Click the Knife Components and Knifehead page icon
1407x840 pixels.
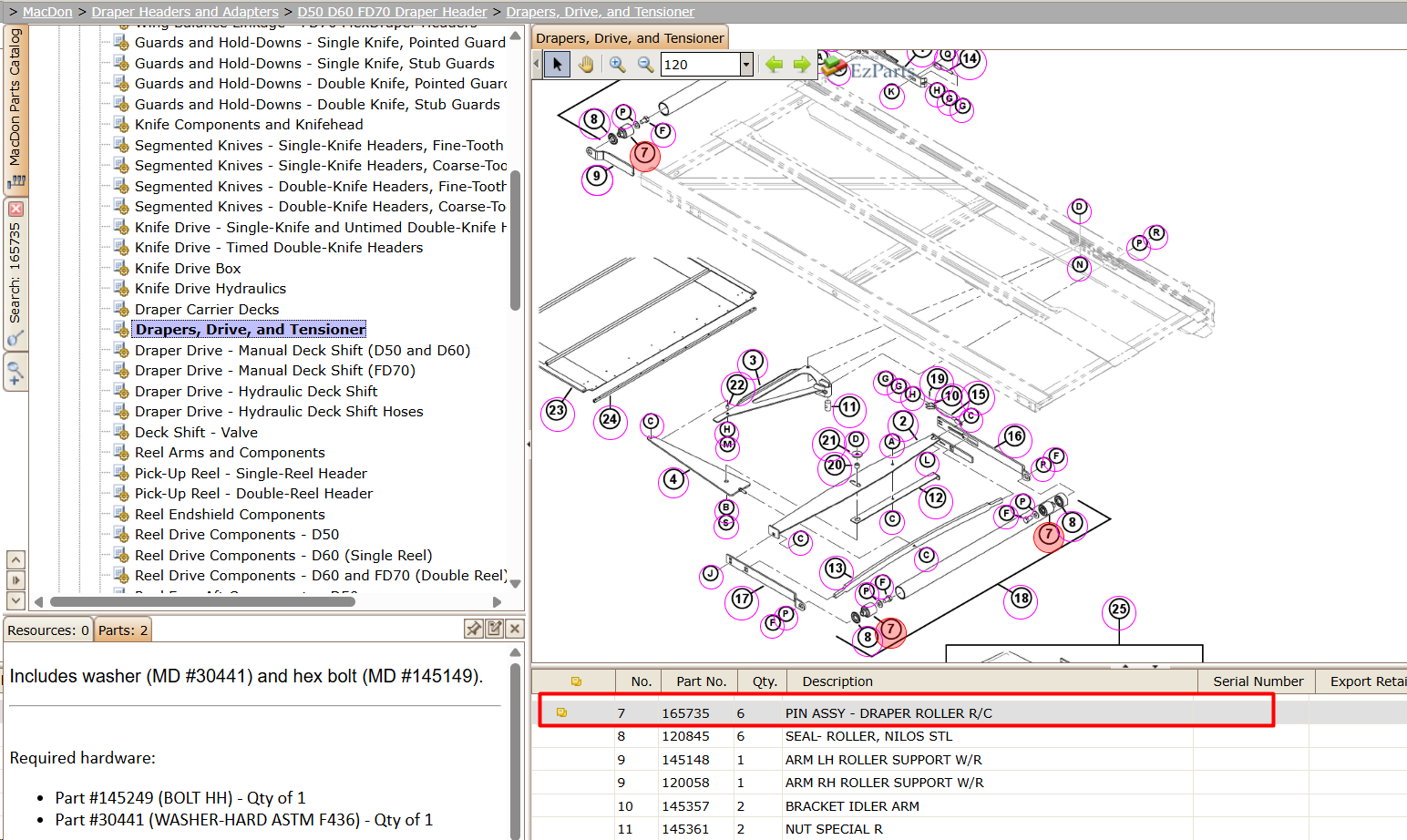click(120, 124)
